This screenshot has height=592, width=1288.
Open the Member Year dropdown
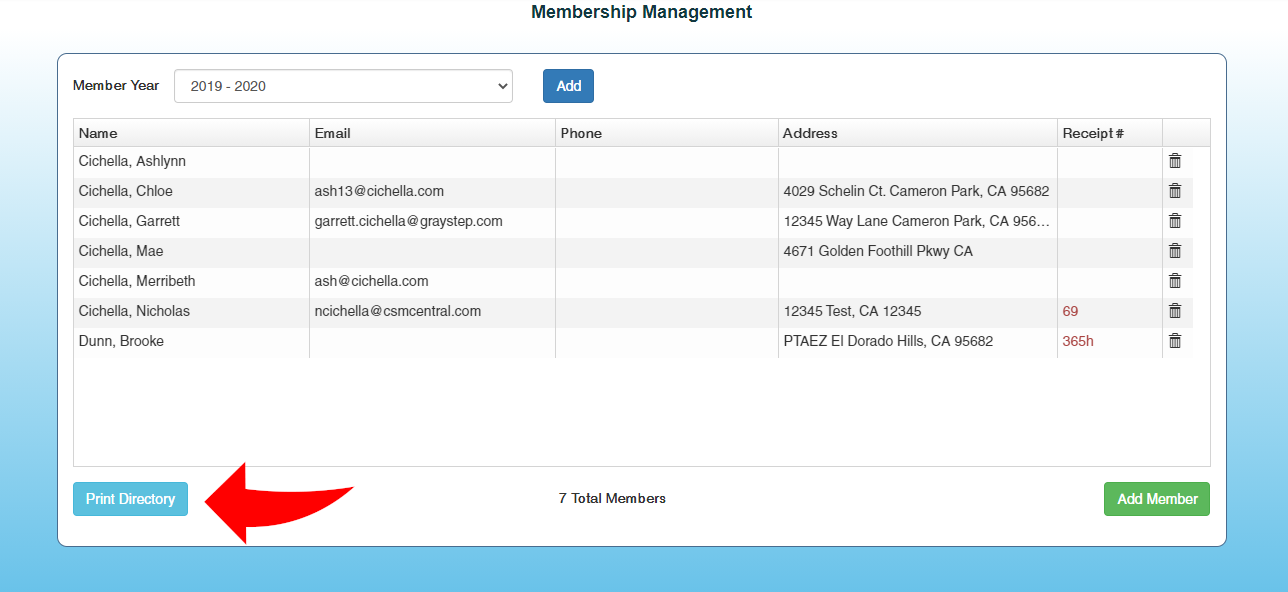tap(343, 86)
